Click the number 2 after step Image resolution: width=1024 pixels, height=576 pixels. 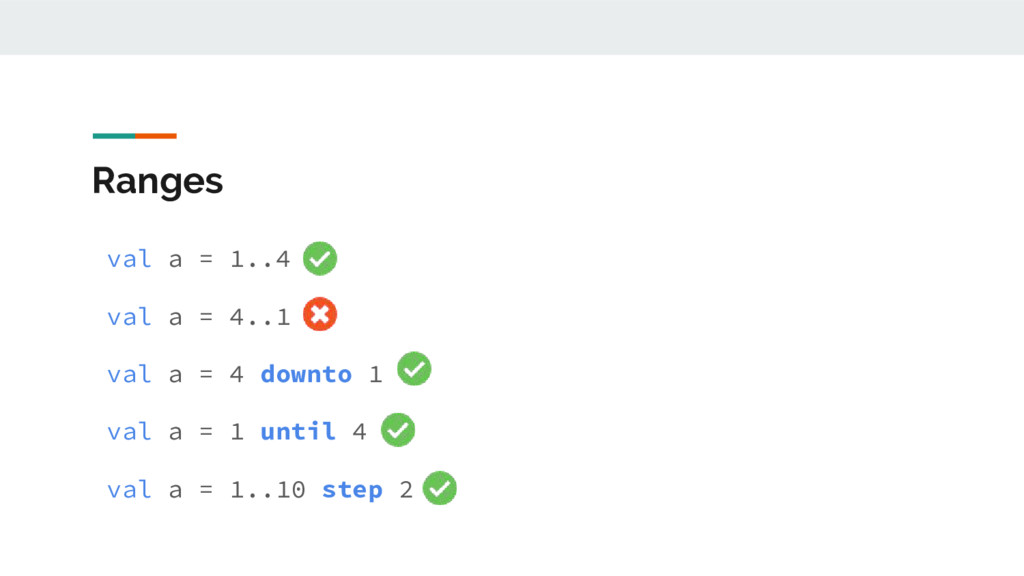pyautogui.click(x=405, y=489)
